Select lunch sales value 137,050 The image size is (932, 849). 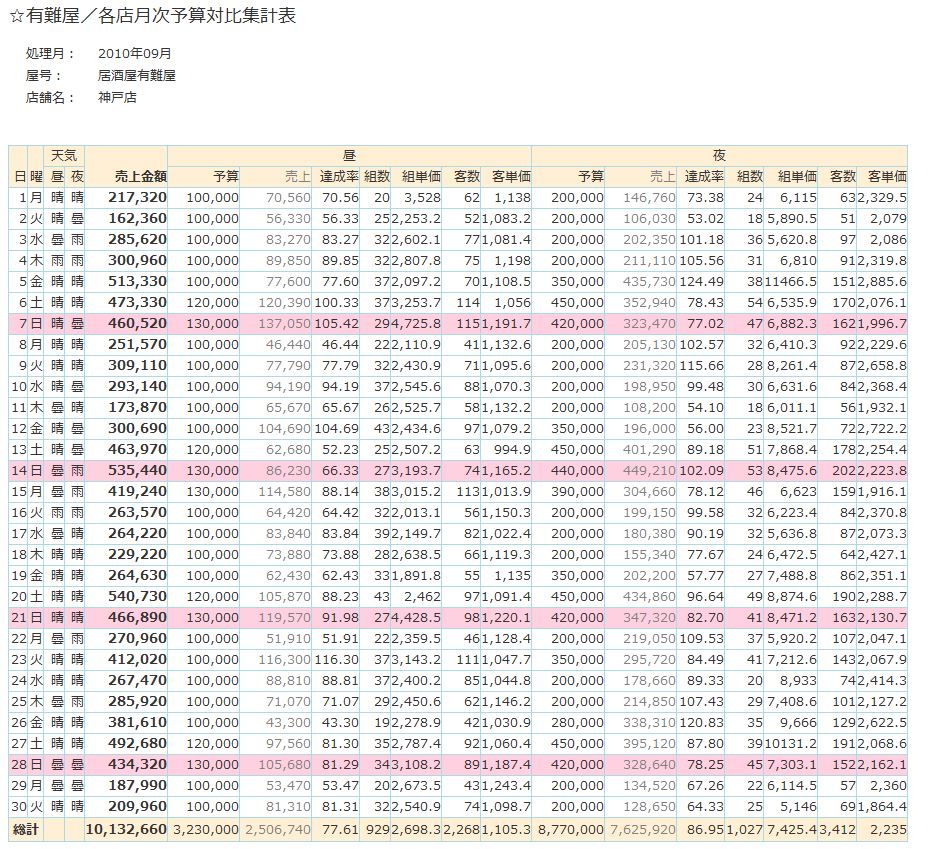tap(284, 323)
